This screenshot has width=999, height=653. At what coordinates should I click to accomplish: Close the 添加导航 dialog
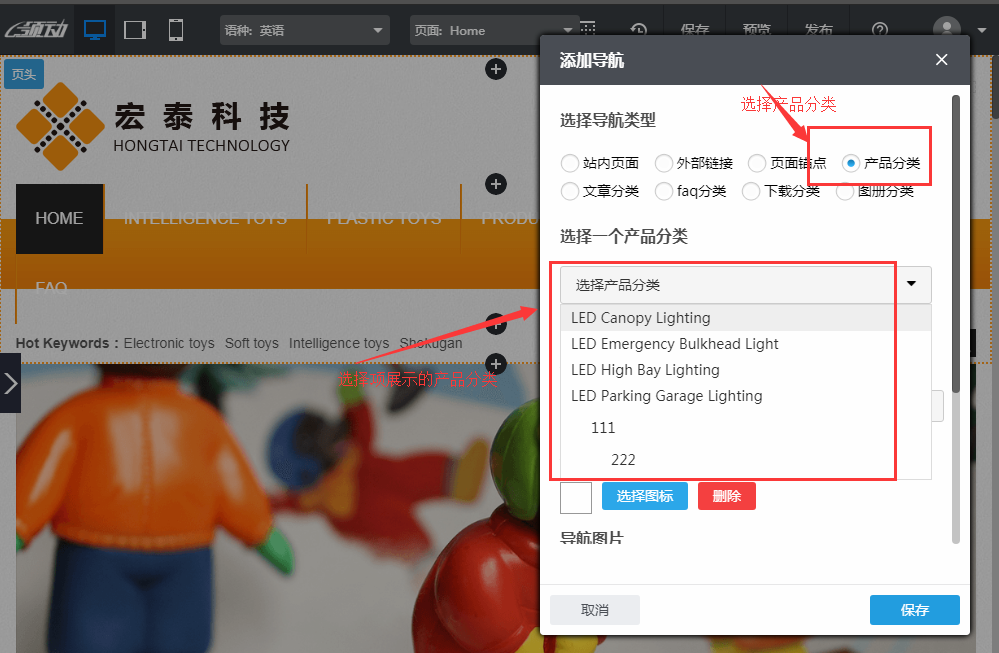[x=941, y=60]
